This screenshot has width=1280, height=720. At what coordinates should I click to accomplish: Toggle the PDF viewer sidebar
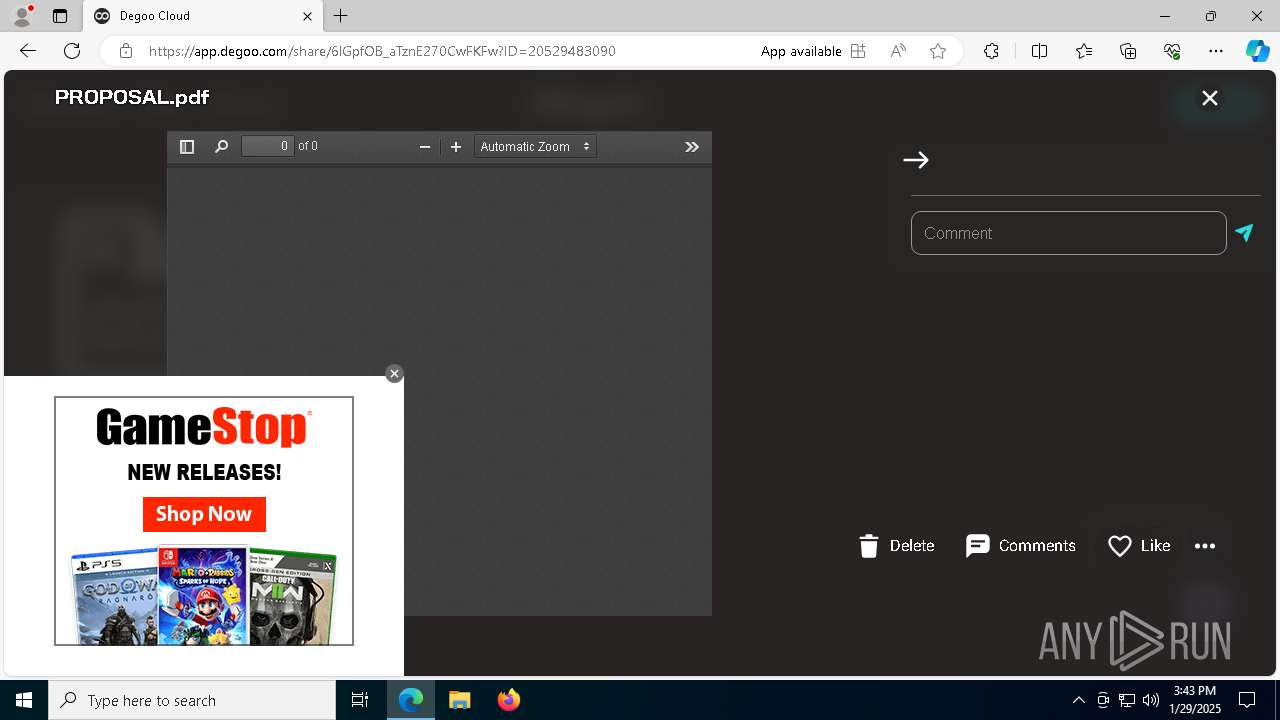[x=186, y=147]
